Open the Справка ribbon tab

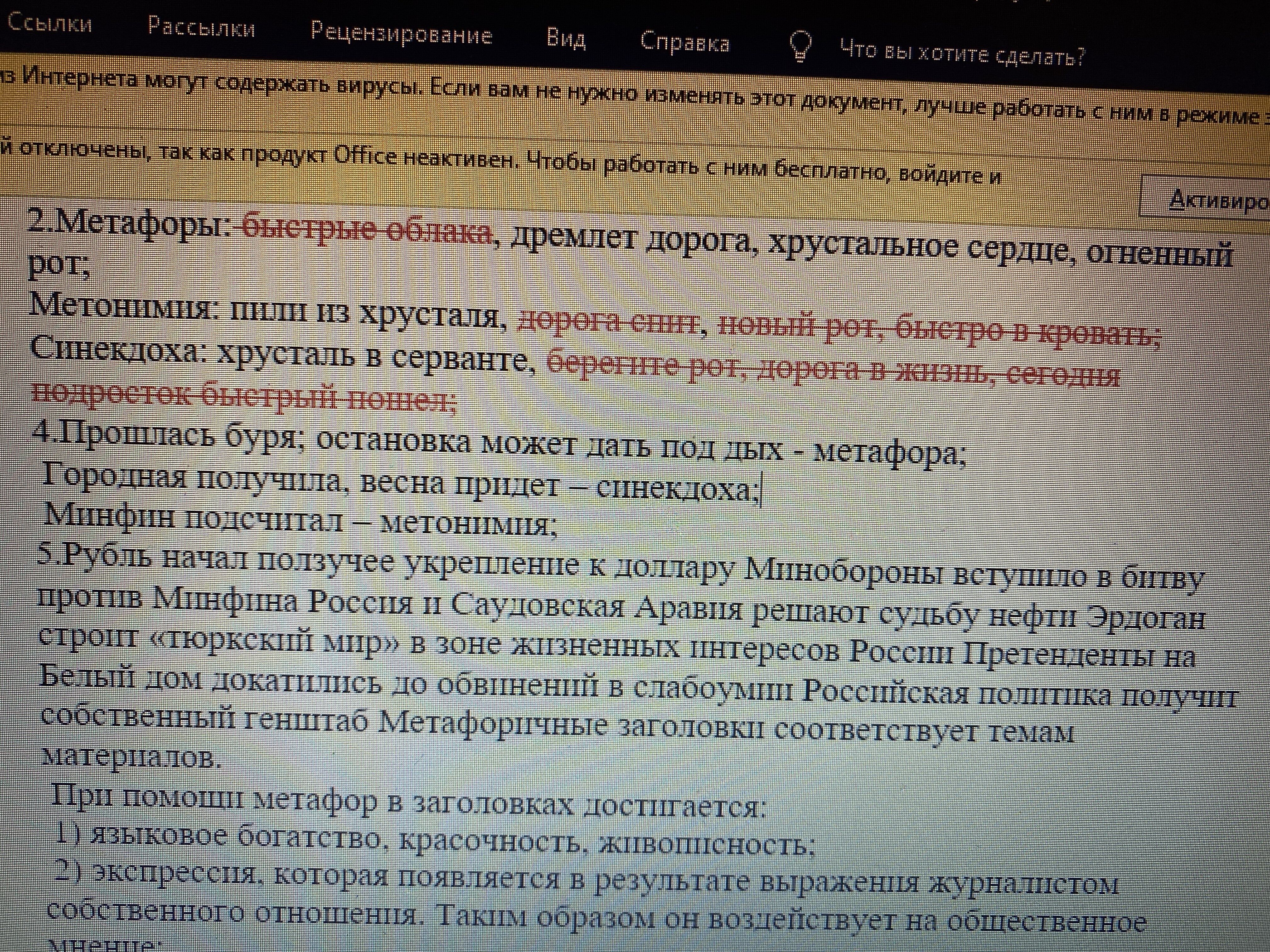click(685, 43)
